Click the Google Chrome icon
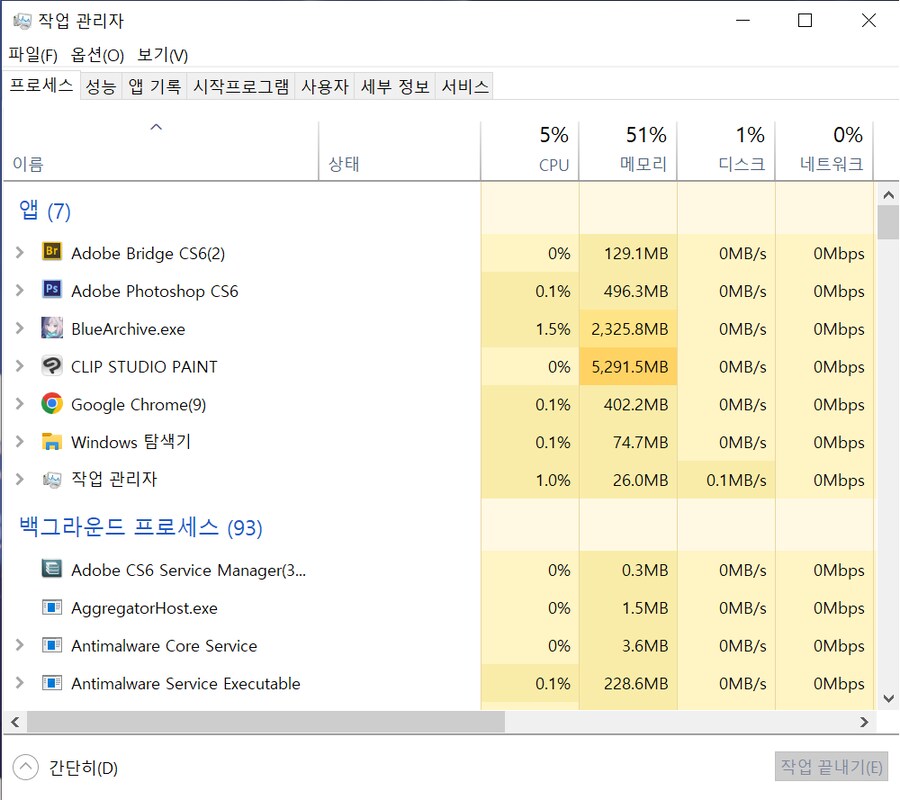Viewport: 900px width, 800px height. [x=52, y=403]
